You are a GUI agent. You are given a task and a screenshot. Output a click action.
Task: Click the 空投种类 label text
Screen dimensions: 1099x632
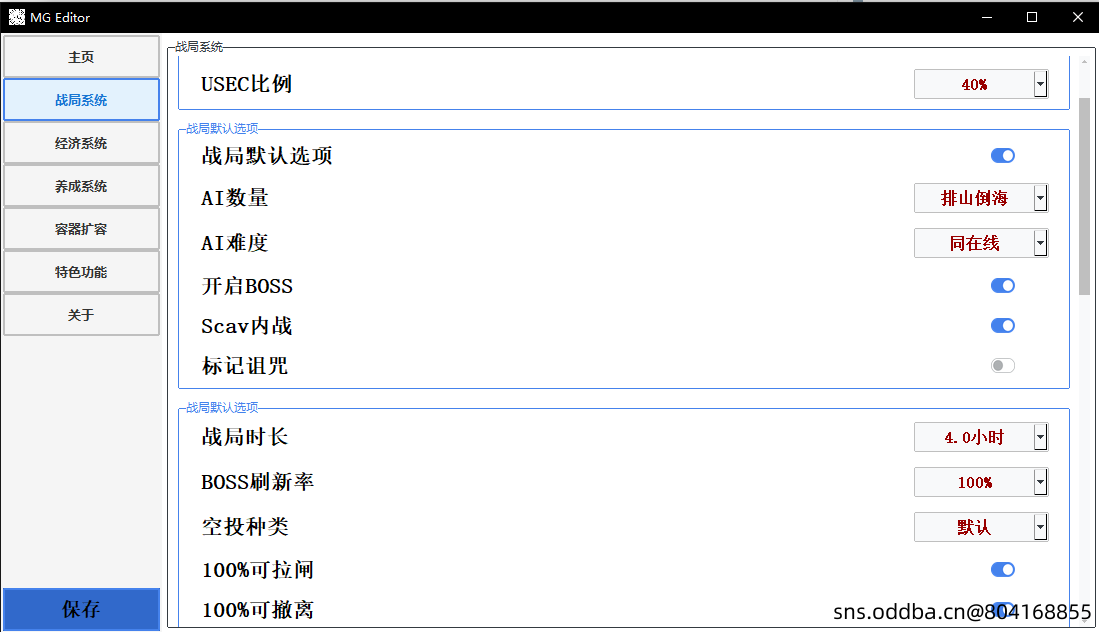245,527
